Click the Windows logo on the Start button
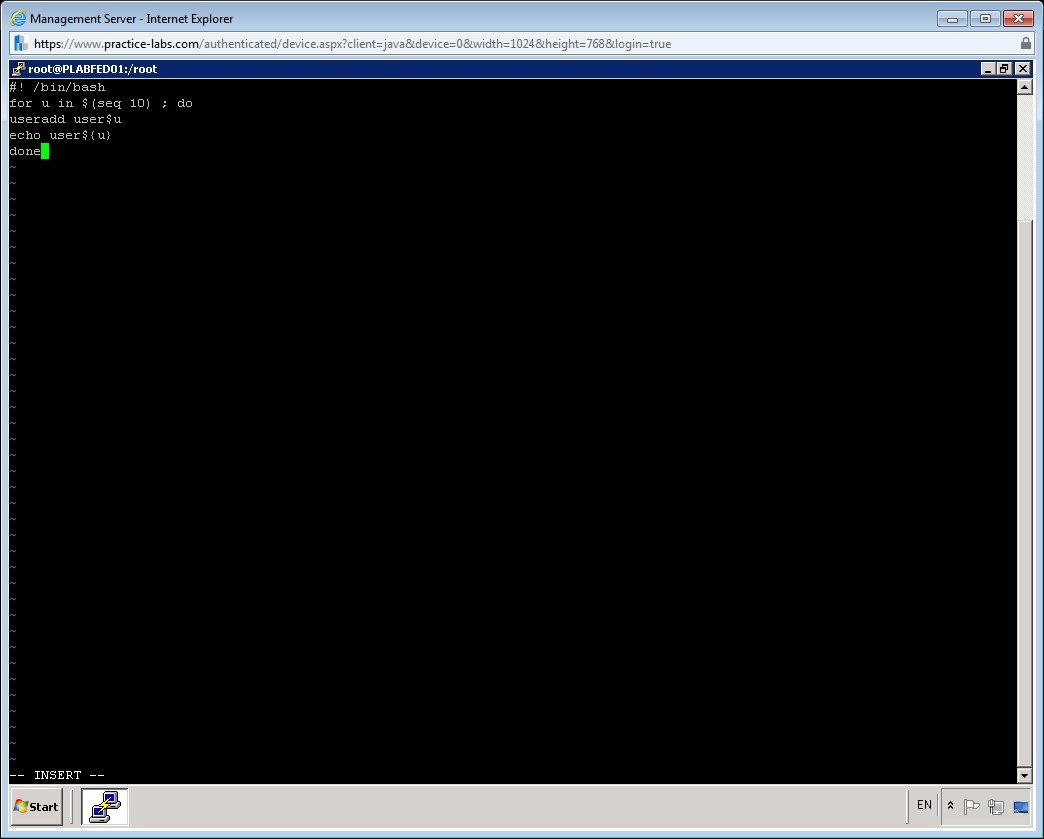 point(20,807)
